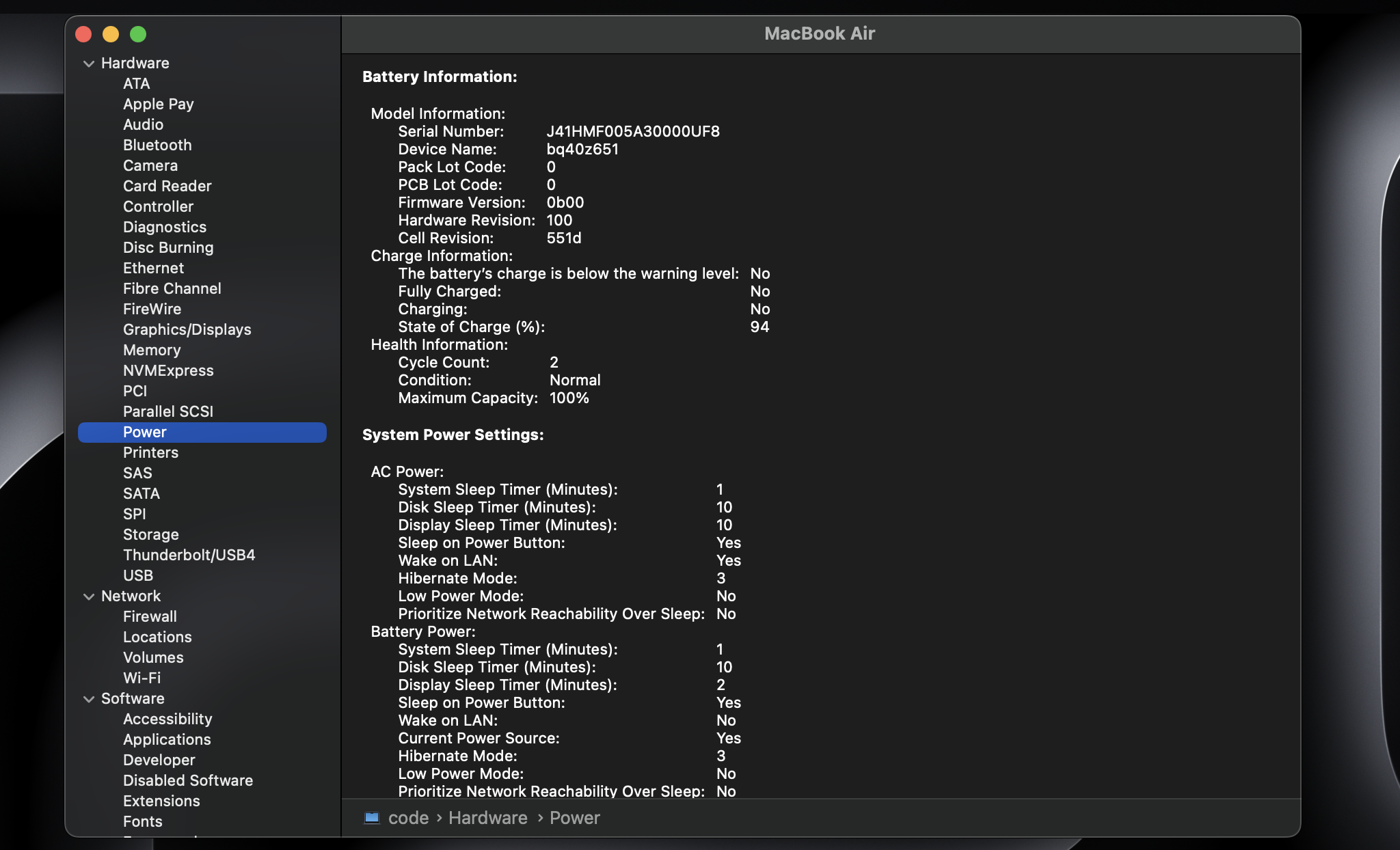Click serial number J41HMF005A30000UF8
This screenshot has height=850, width=1400.
[x=633, y=131]
